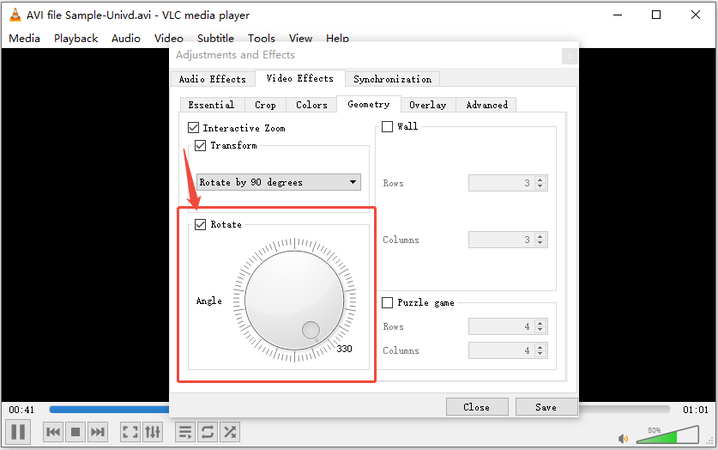Open the Playback menu
718x450 pixels.
coord(76,38)
